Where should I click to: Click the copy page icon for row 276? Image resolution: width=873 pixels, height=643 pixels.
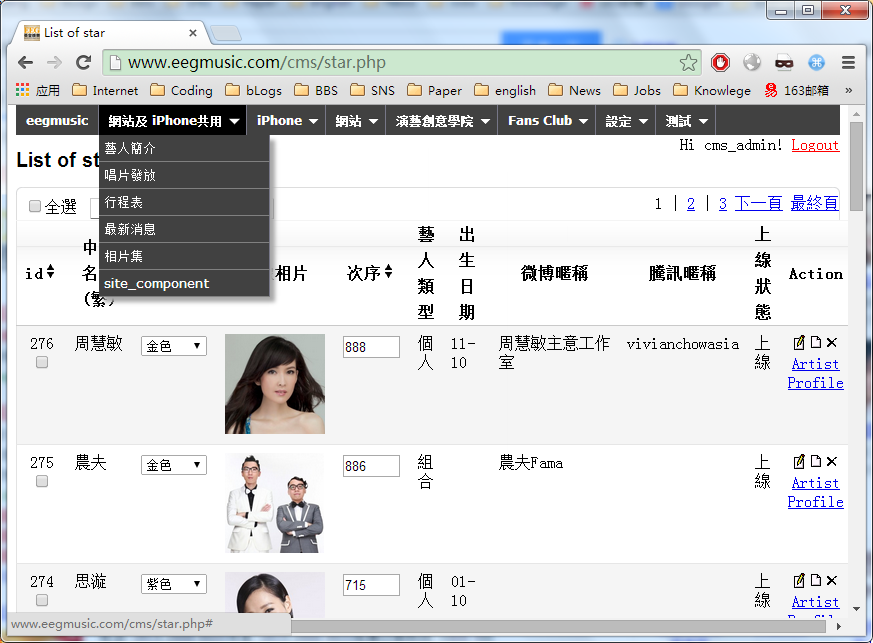[x=816, y=342]
